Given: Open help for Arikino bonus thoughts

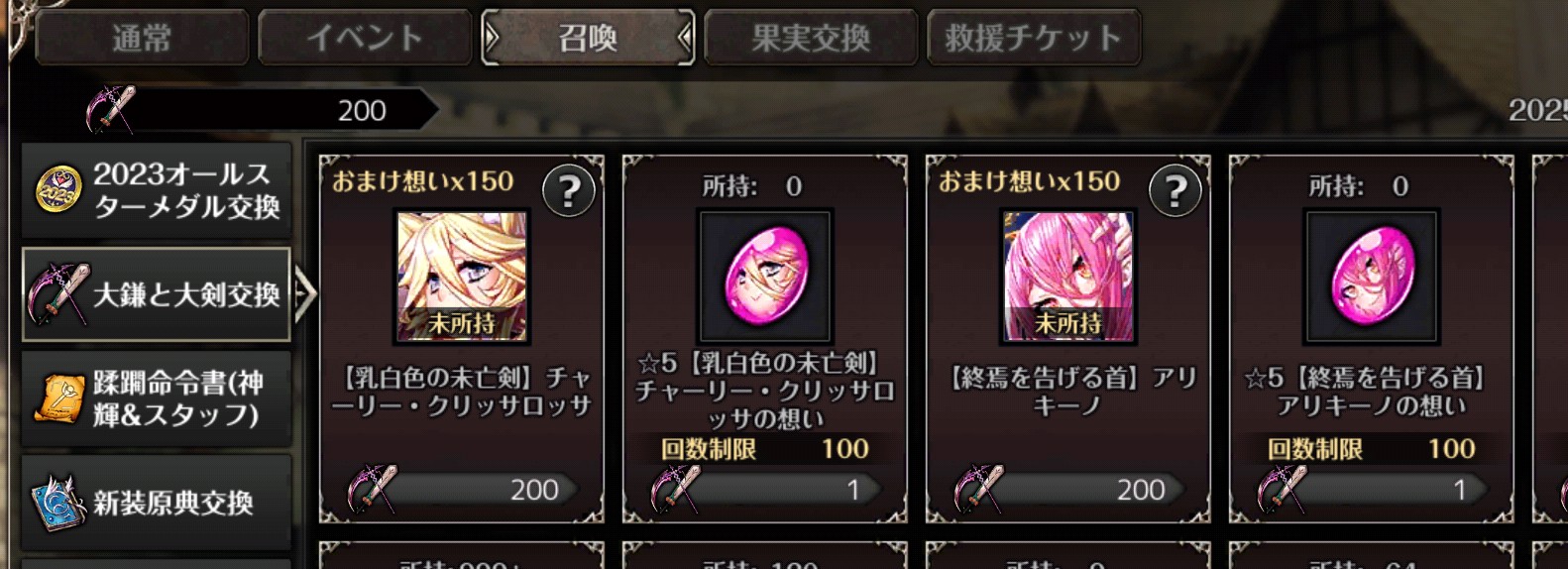Looking at the screenshot, I should (x=1176, y=190).
